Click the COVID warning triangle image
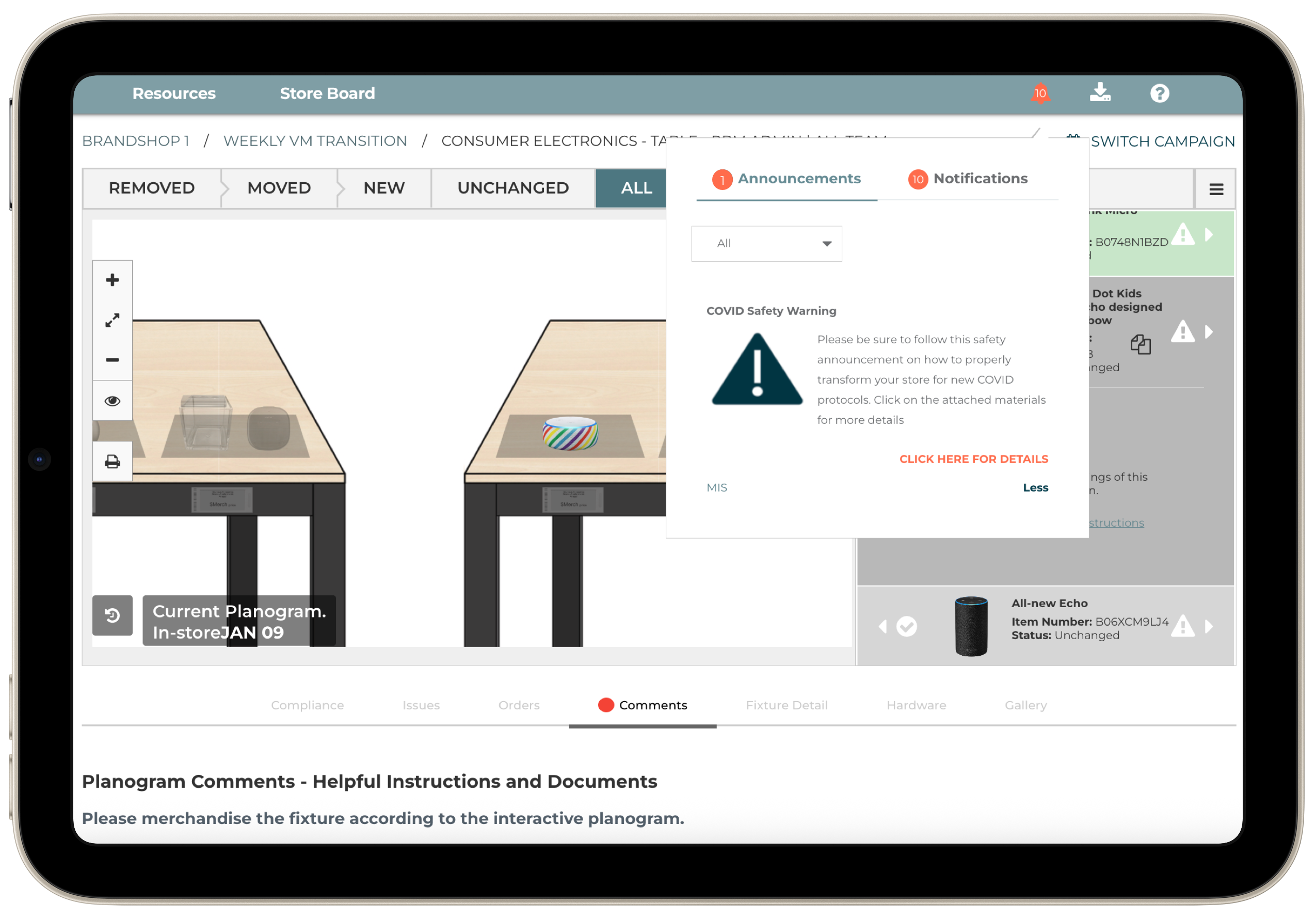 (757, 370)
